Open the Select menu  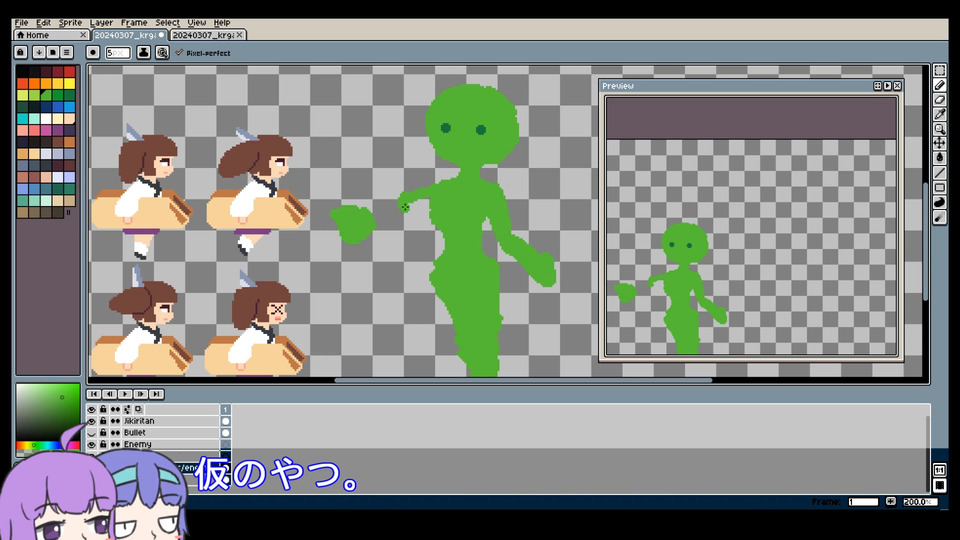[167, 23]
